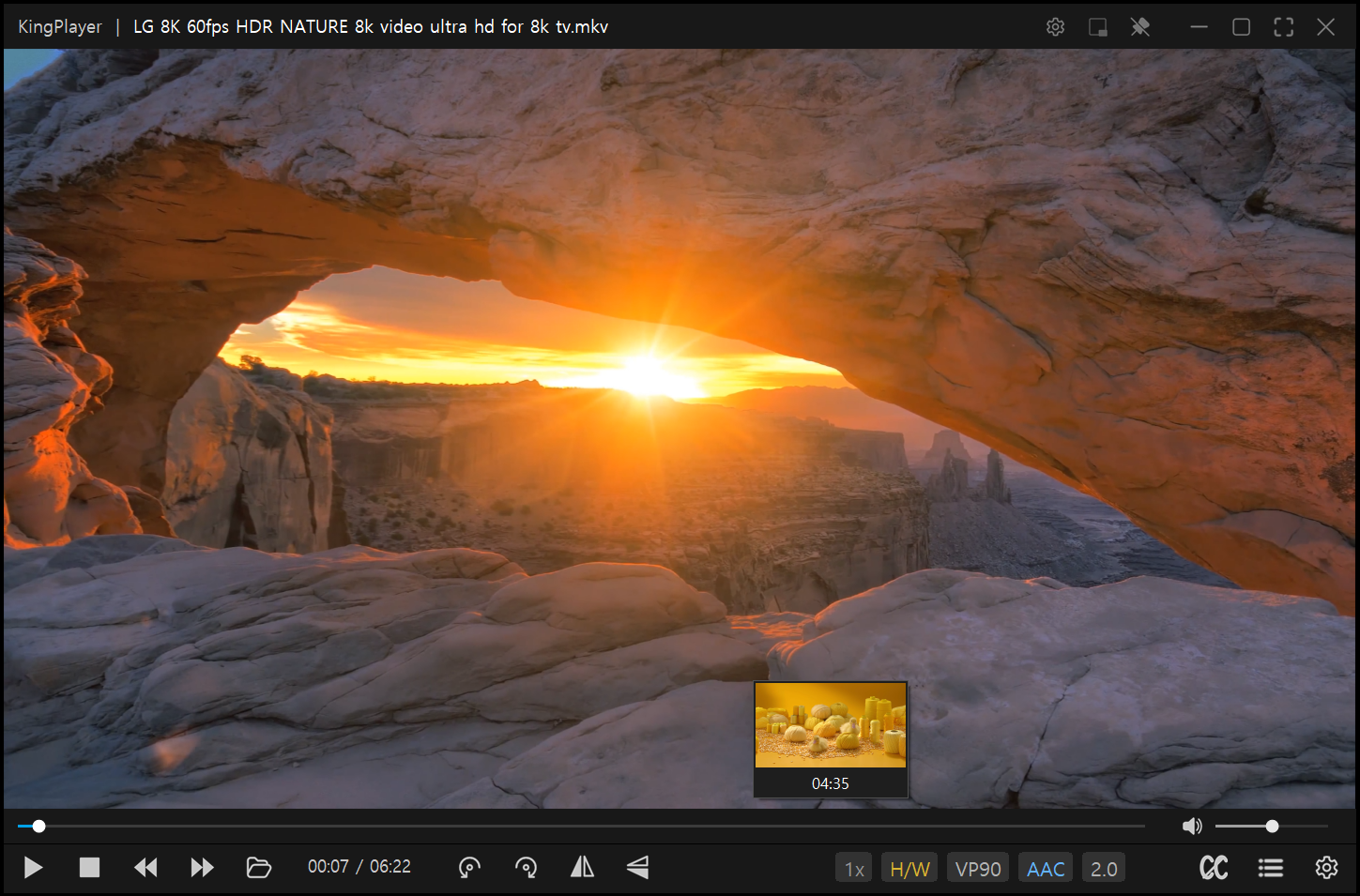
Task: Click the AAC audio codec badge
Action: pyautogui.click(x=1046, y=869)
